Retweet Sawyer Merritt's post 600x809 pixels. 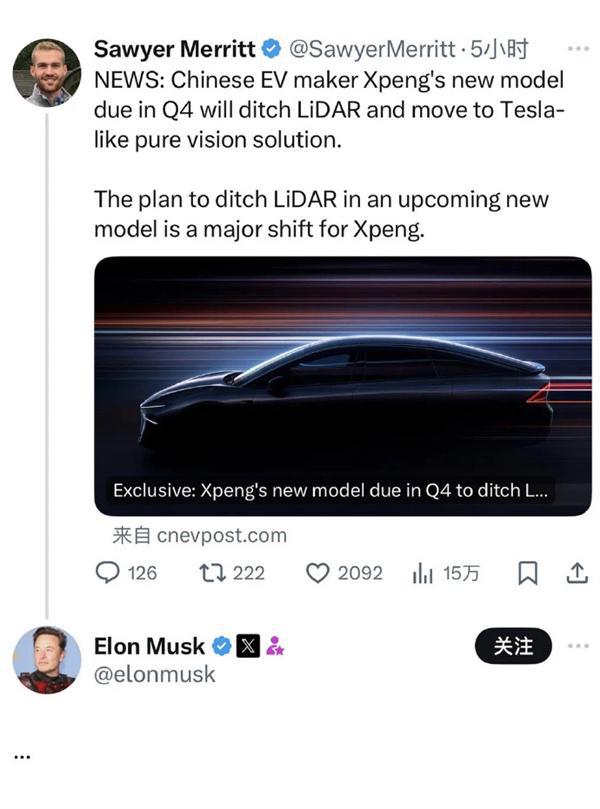point(210,572)
